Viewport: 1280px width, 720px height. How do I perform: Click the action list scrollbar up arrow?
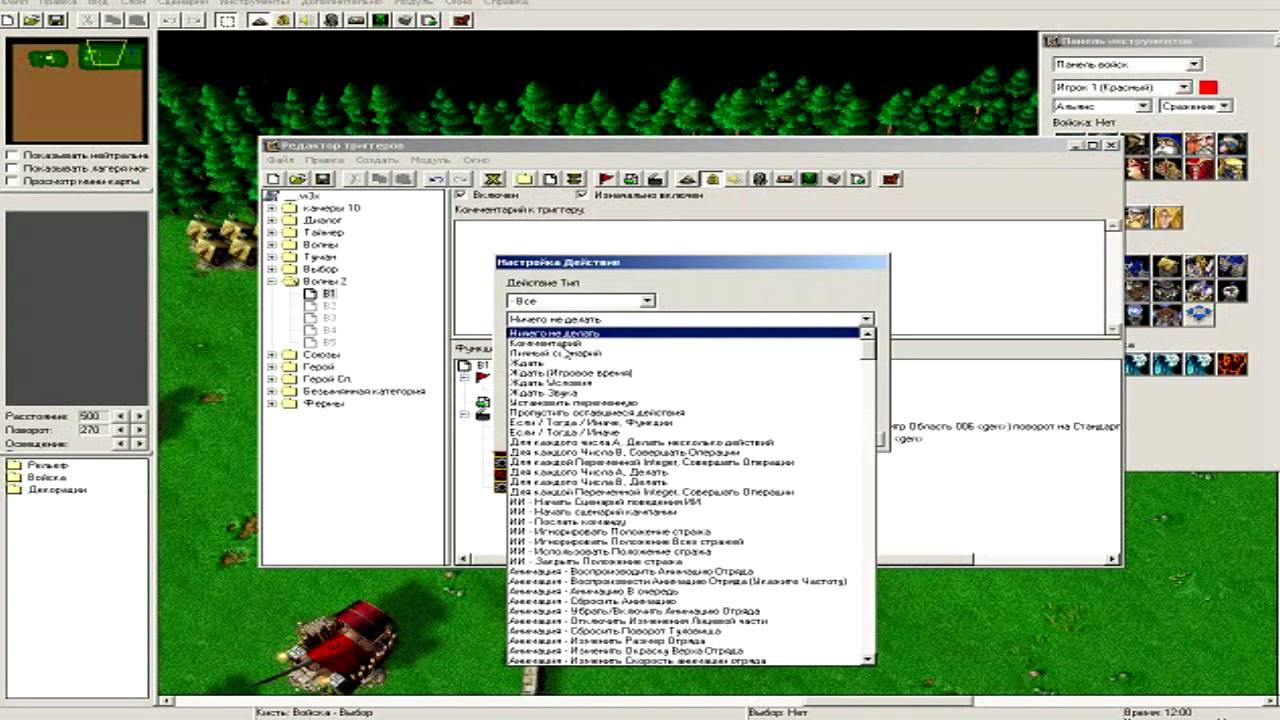[x=868, y=334]
